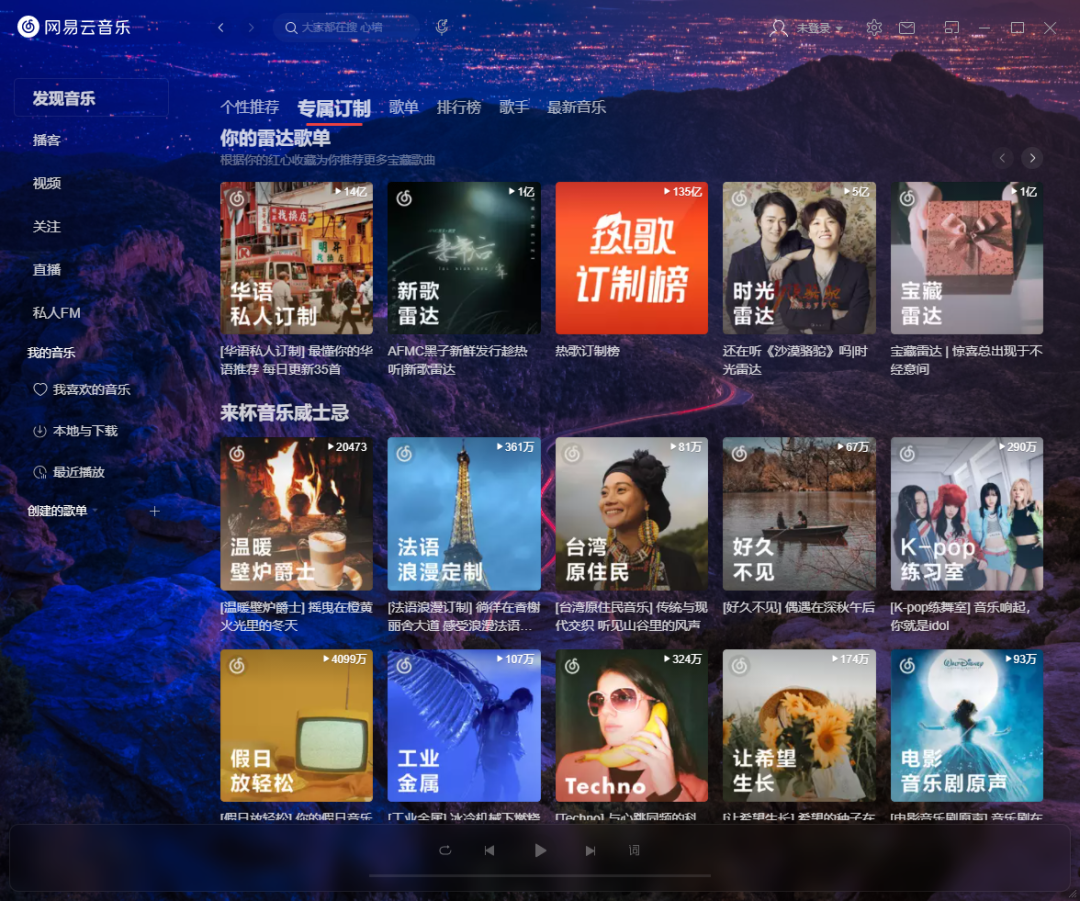Open 我喜欢的音乐 playlist

pos(82,389)
